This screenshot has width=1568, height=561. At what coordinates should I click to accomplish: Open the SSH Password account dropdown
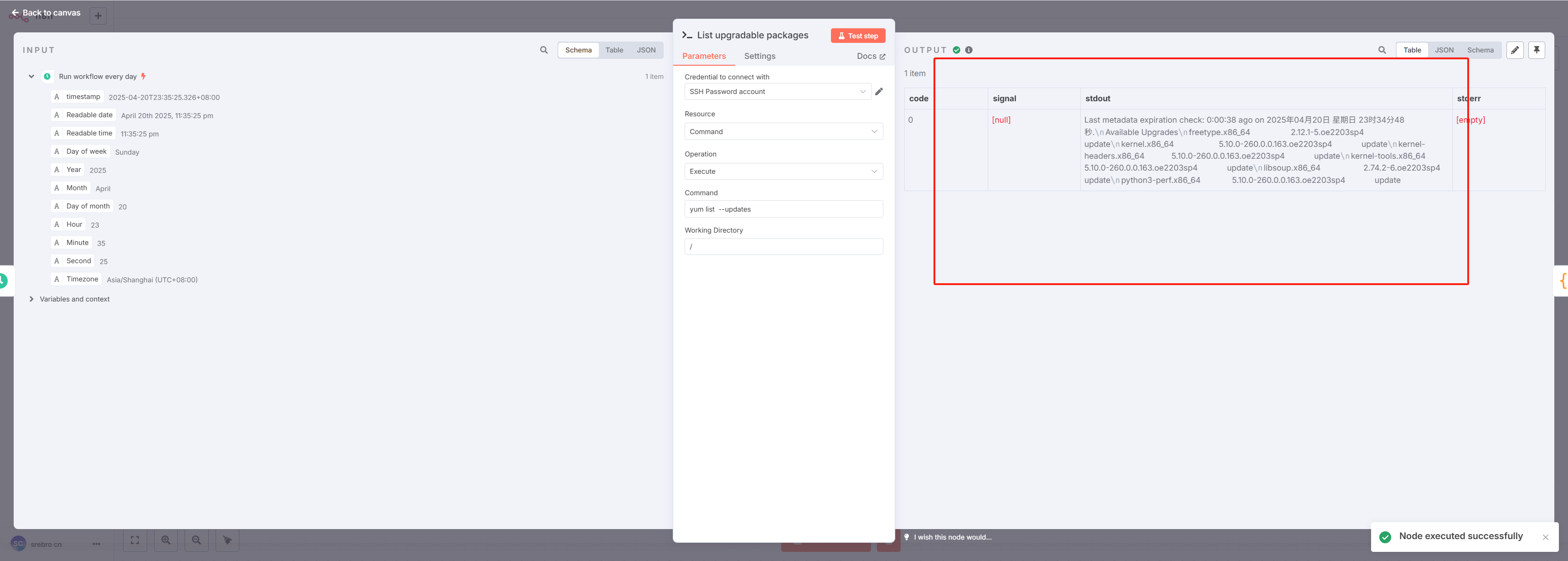777,91
